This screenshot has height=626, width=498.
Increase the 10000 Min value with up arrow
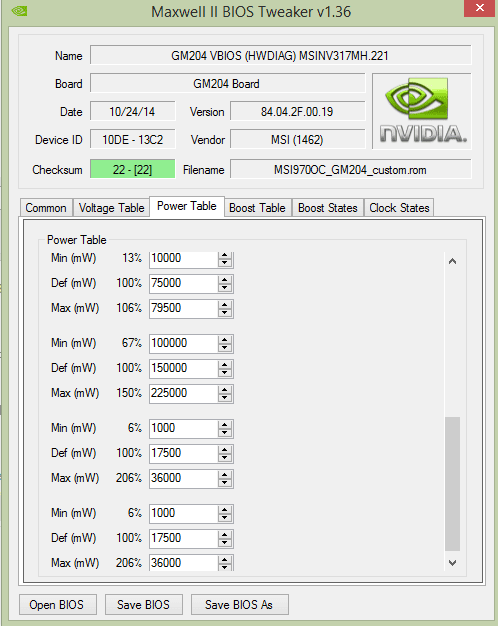click(225, 255)
